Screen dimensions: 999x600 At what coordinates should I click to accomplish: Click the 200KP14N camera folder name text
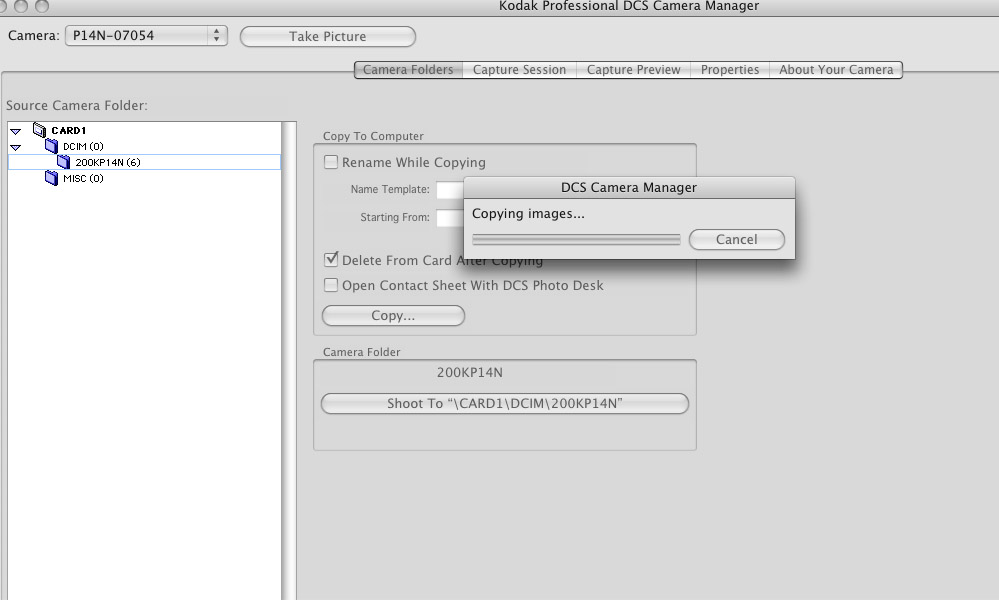pyautogui.click(x=470, y=373)
